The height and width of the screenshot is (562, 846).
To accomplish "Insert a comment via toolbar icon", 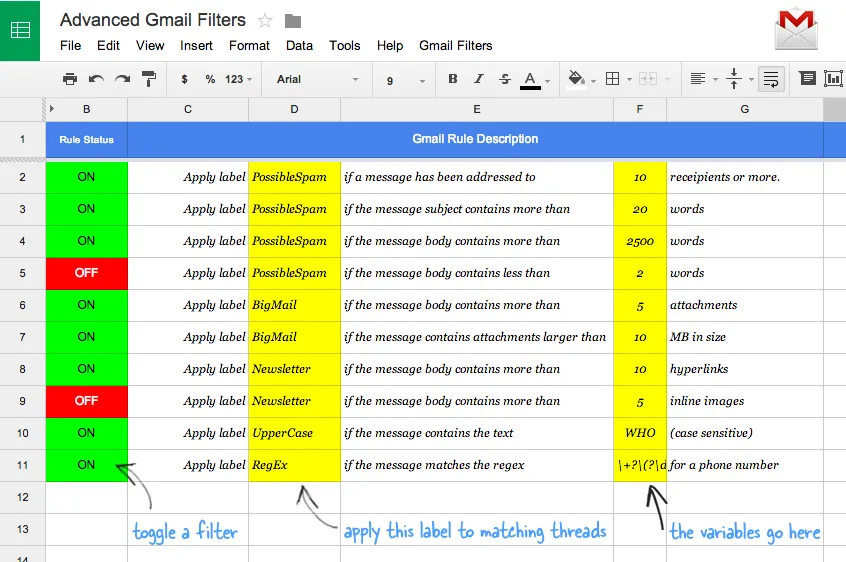I will 807,79.
